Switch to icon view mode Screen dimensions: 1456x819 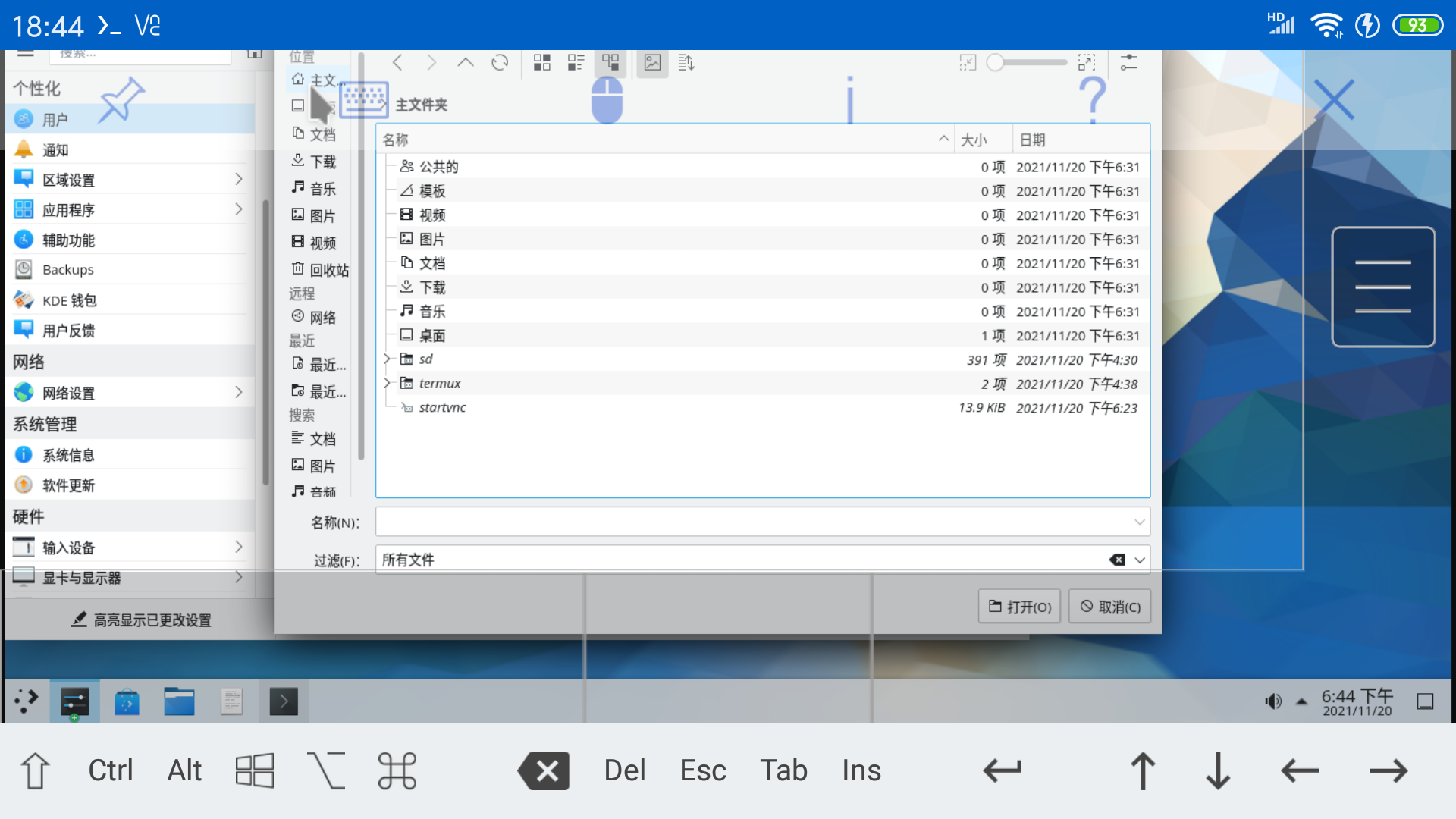[541, 63]
